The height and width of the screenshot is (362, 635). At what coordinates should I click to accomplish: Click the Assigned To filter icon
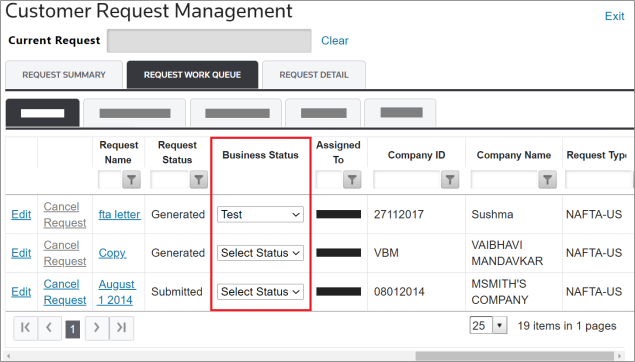tap(352, 179)
